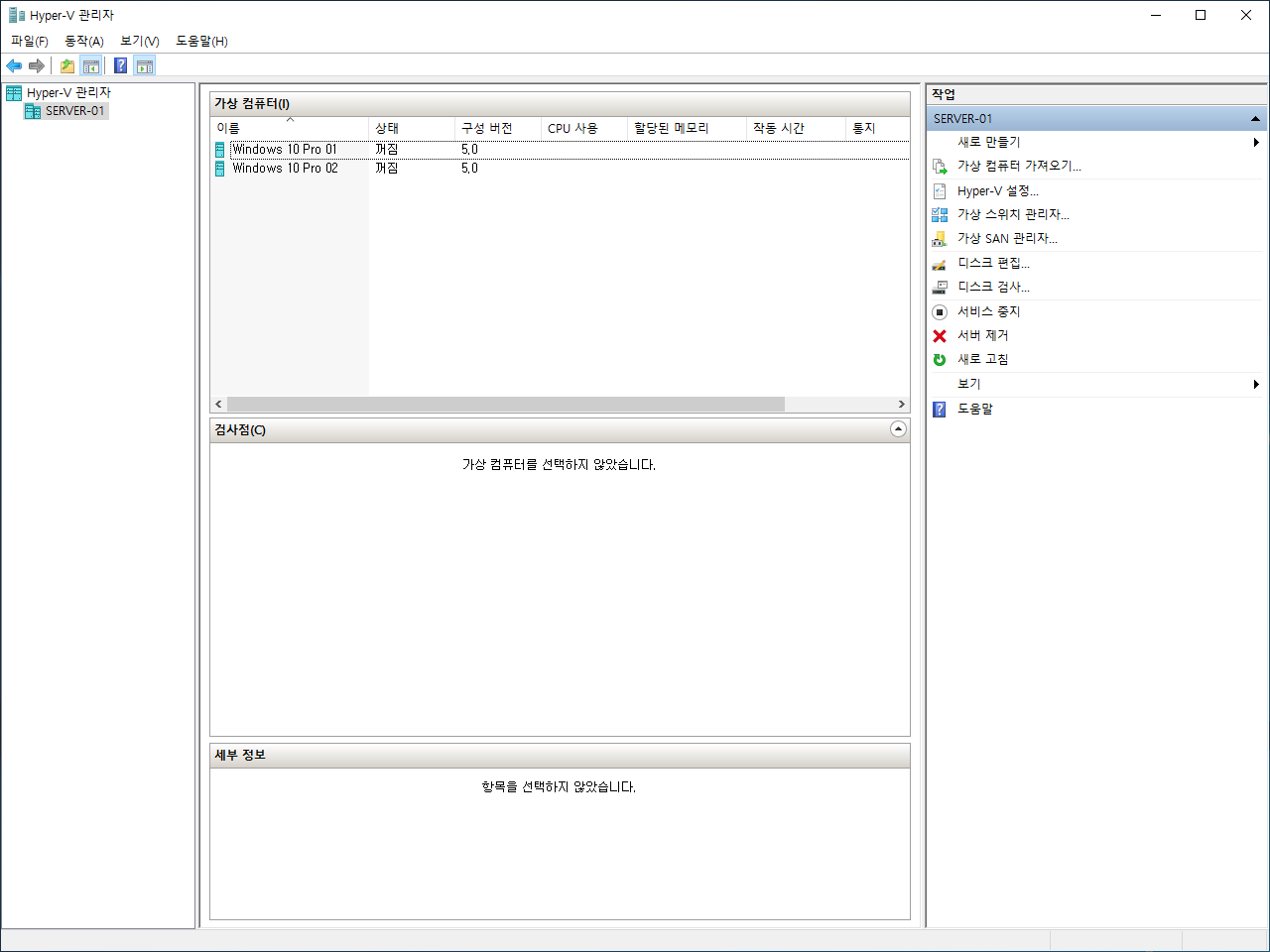
Task: Click the 서비스 중지 stop icon
Action: (x=940, y=311)
